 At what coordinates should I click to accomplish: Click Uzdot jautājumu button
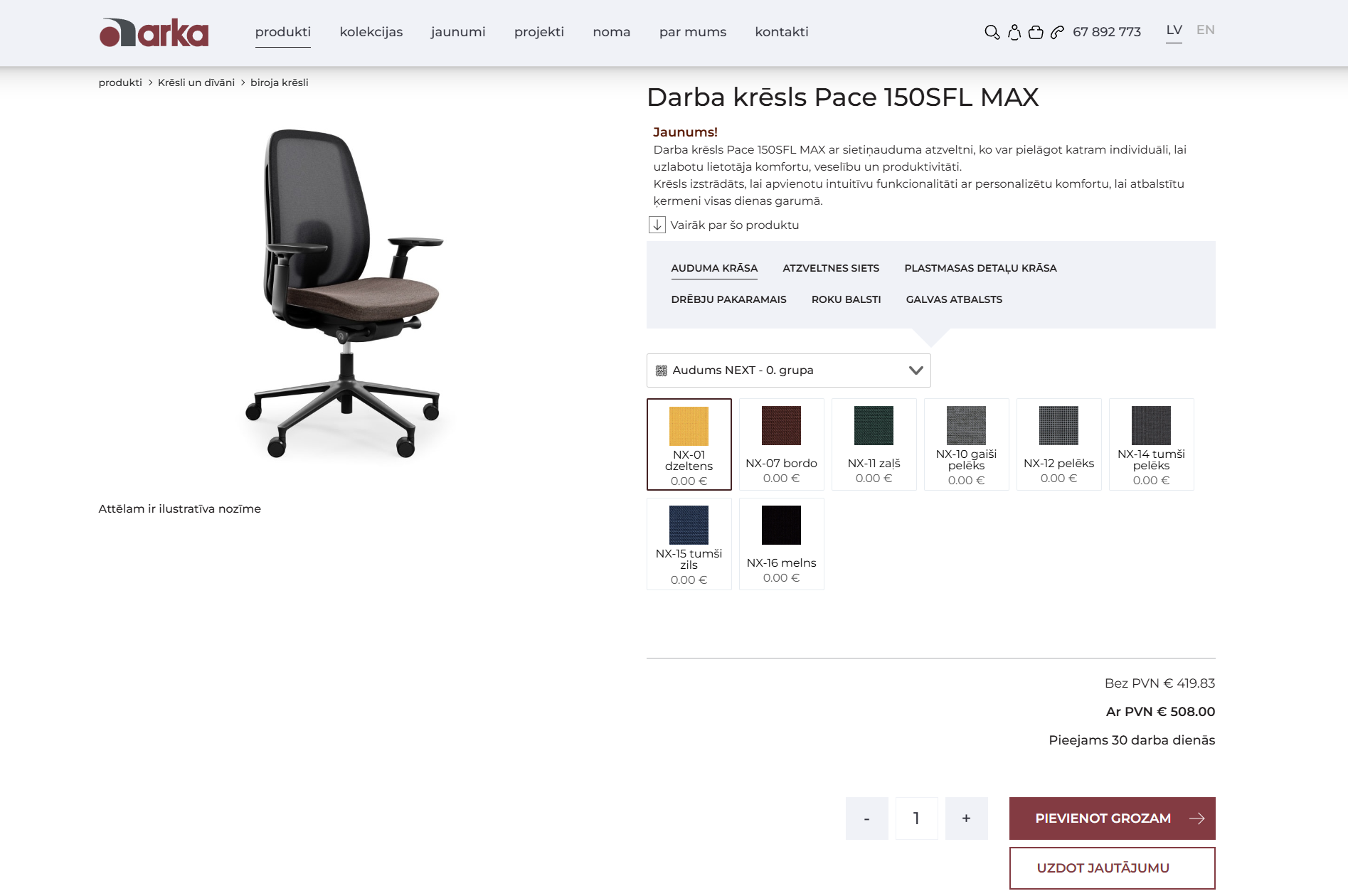point(1112,868)
